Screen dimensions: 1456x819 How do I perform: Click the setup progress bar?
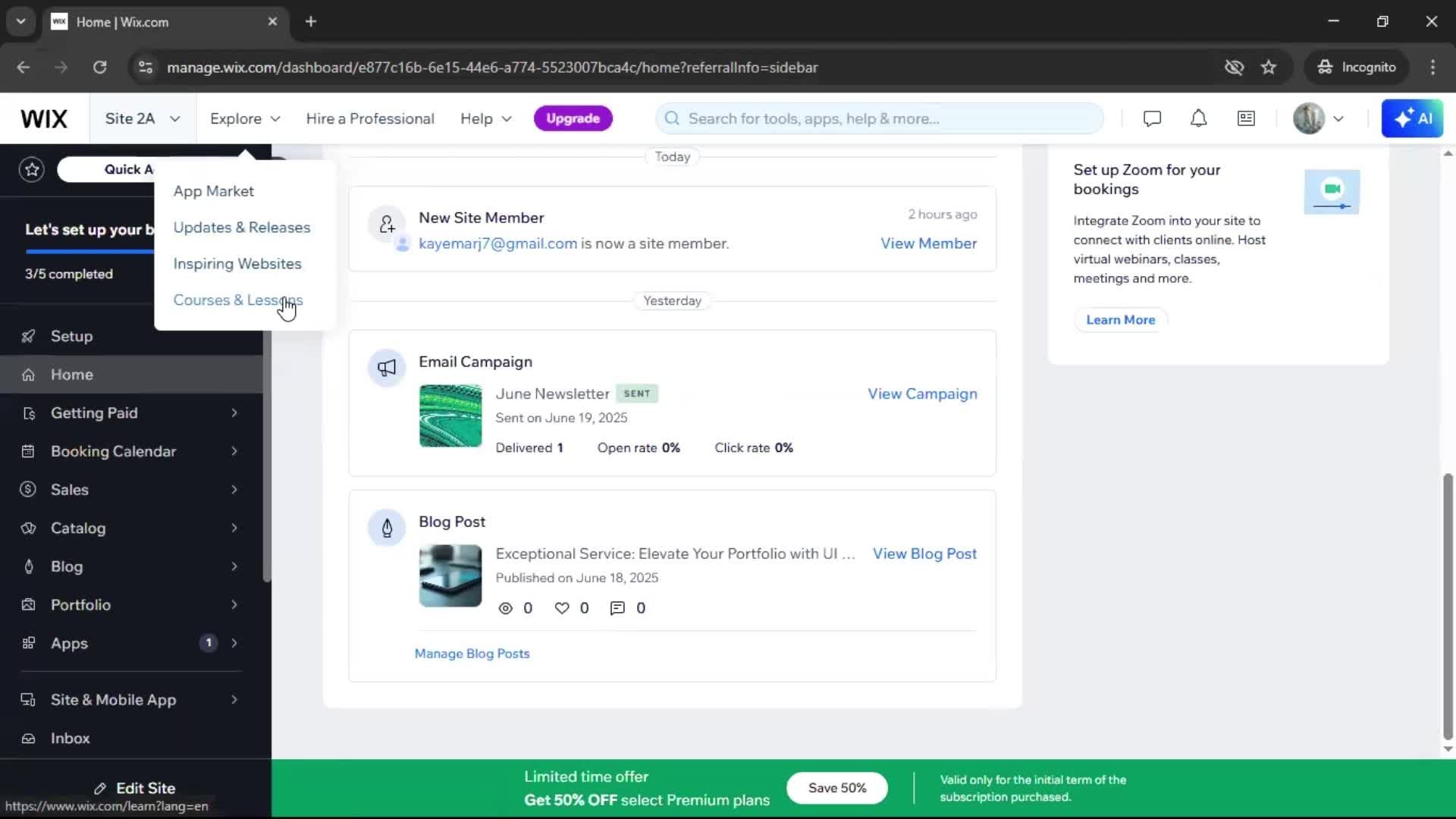pyautogui.click(x=89, y=252)
